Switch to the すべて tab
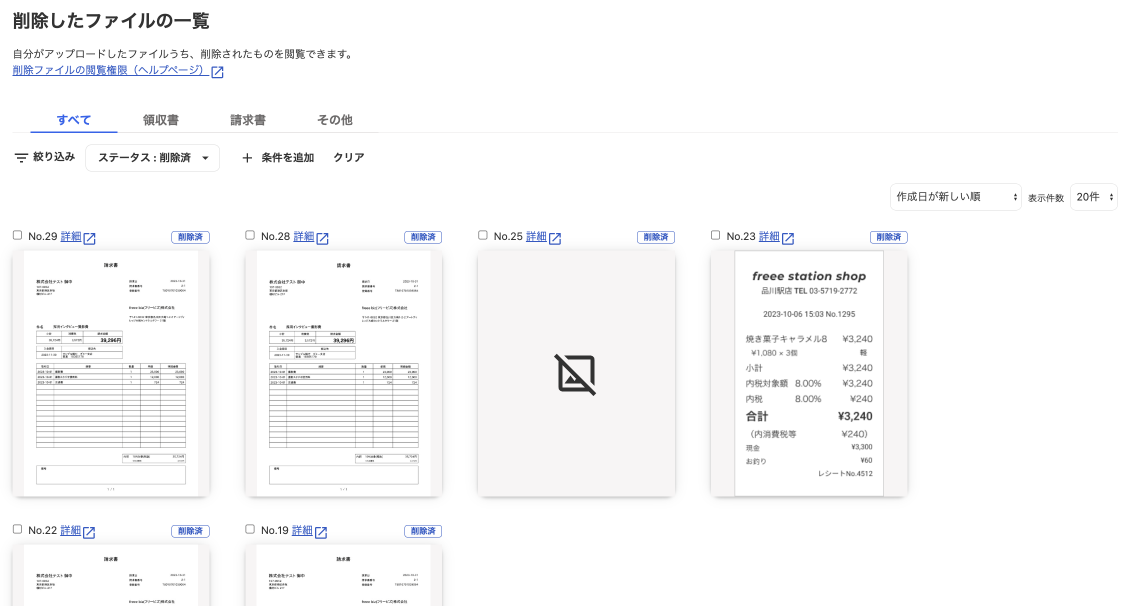The image size is (1127, 606). [x=74, y=120]
